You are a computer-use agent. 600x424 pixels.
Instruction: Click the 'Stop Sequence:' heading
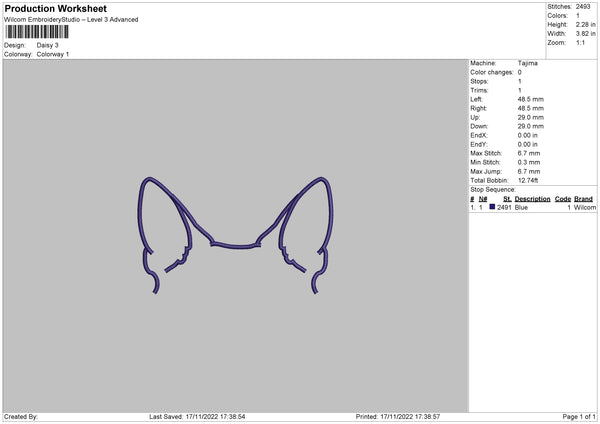[x=493, y=189]
